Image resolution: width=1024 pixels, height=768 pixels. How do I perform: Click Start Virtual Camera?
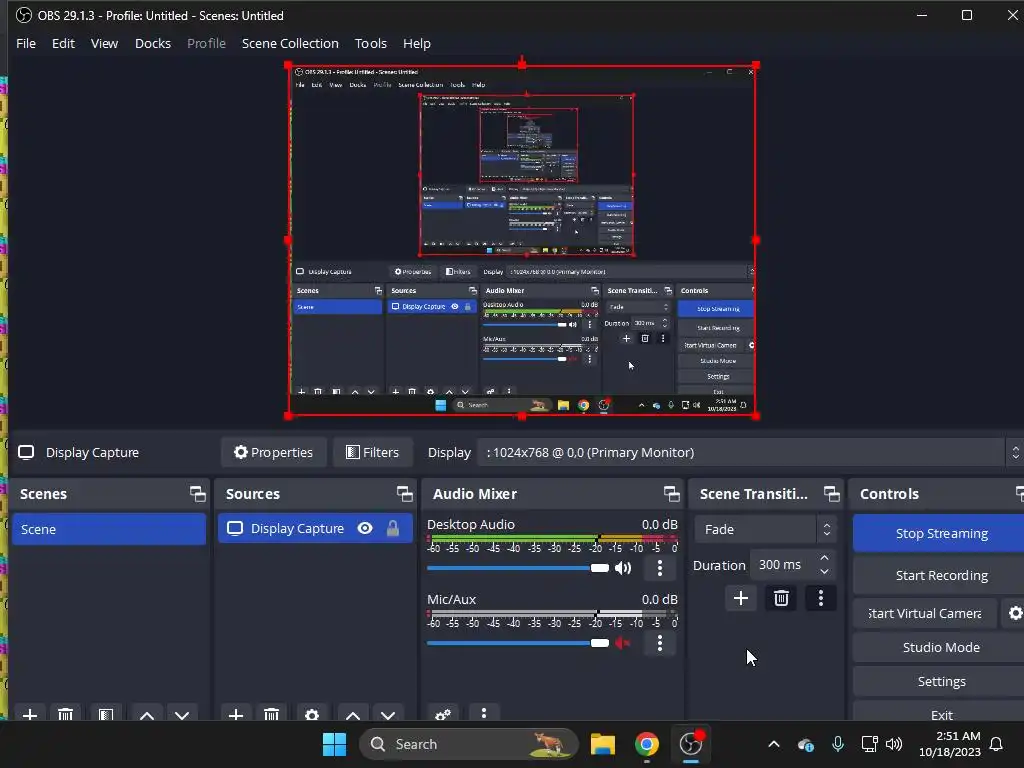[925, 613]
